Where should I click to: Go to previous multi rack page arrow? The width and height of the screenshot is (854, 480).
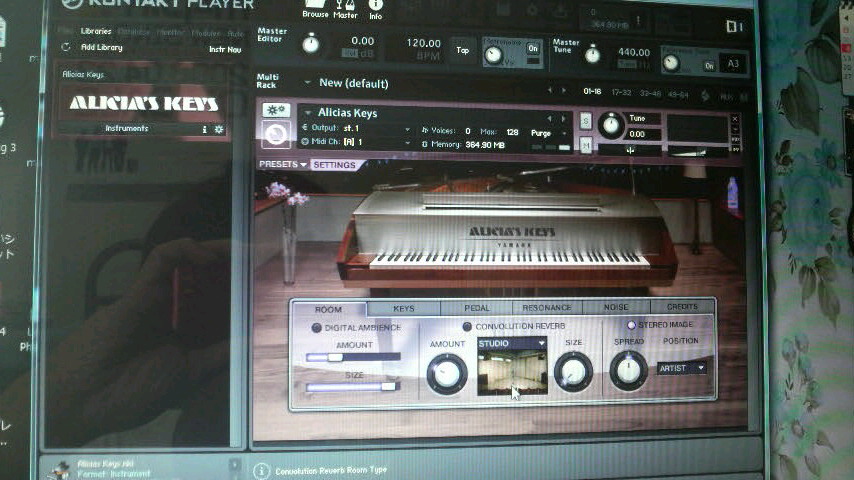pos(550,90)
